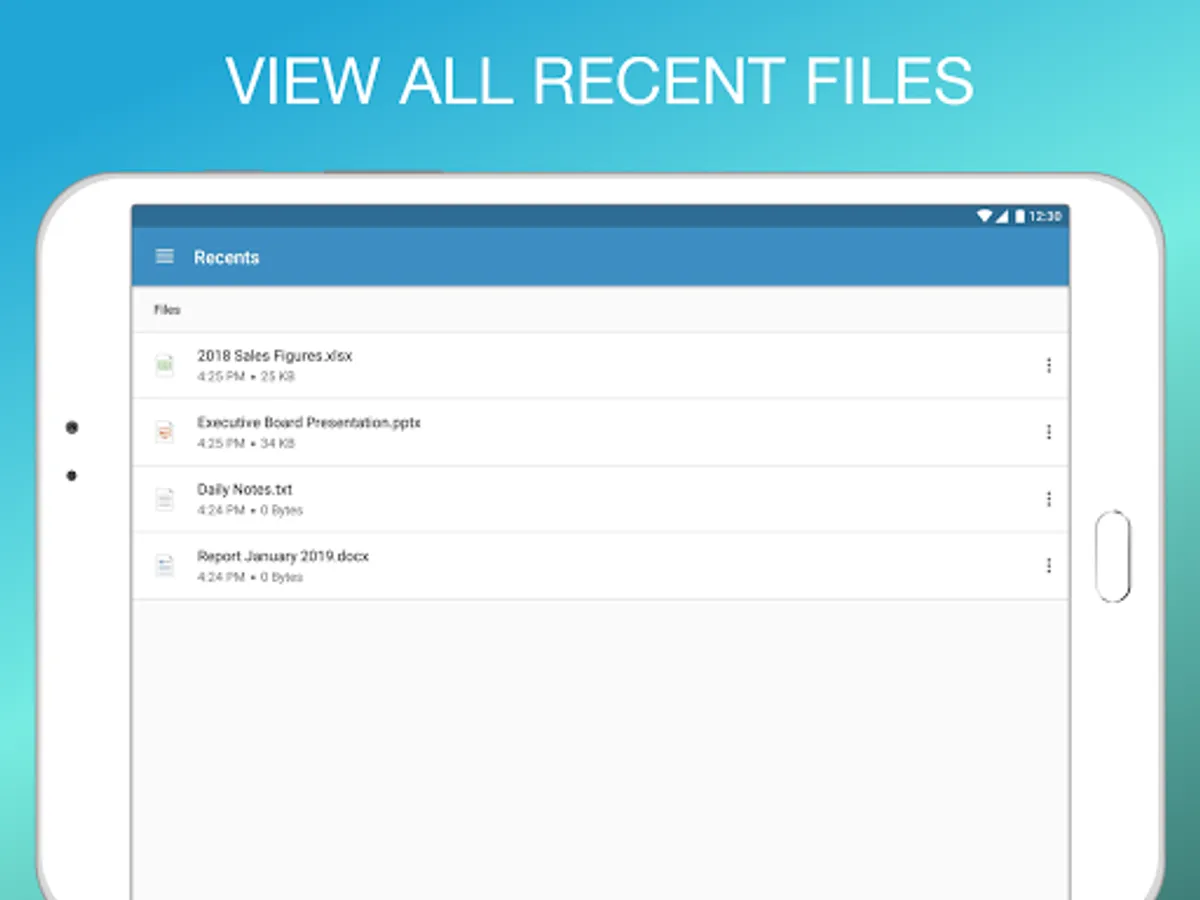Click the Recents title in the header
Screen dimensions: 1200x900
coord(226,257)
